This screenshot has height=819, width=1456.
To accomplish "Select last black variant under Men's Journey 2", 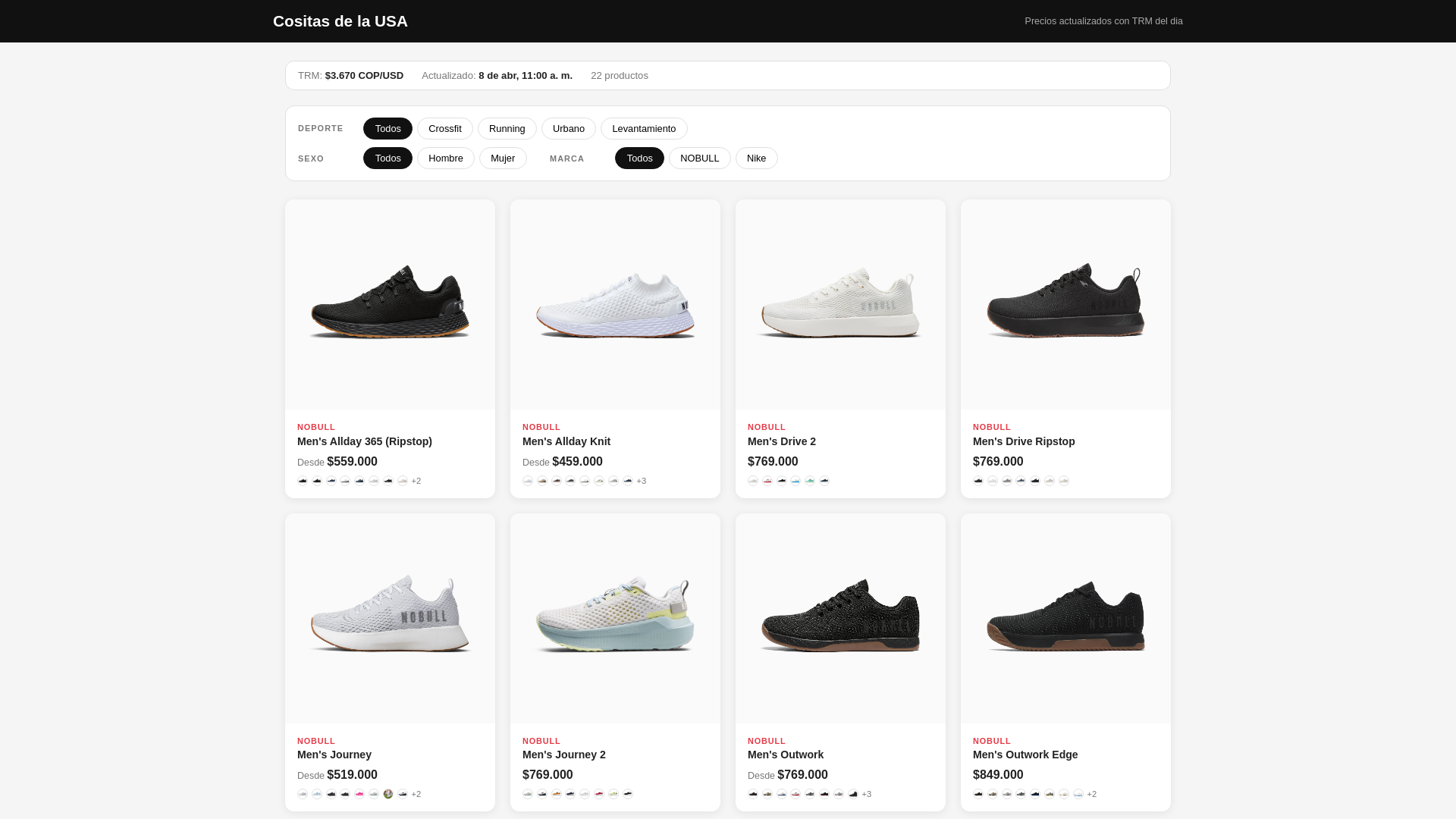I will click(x=628, y=794).
